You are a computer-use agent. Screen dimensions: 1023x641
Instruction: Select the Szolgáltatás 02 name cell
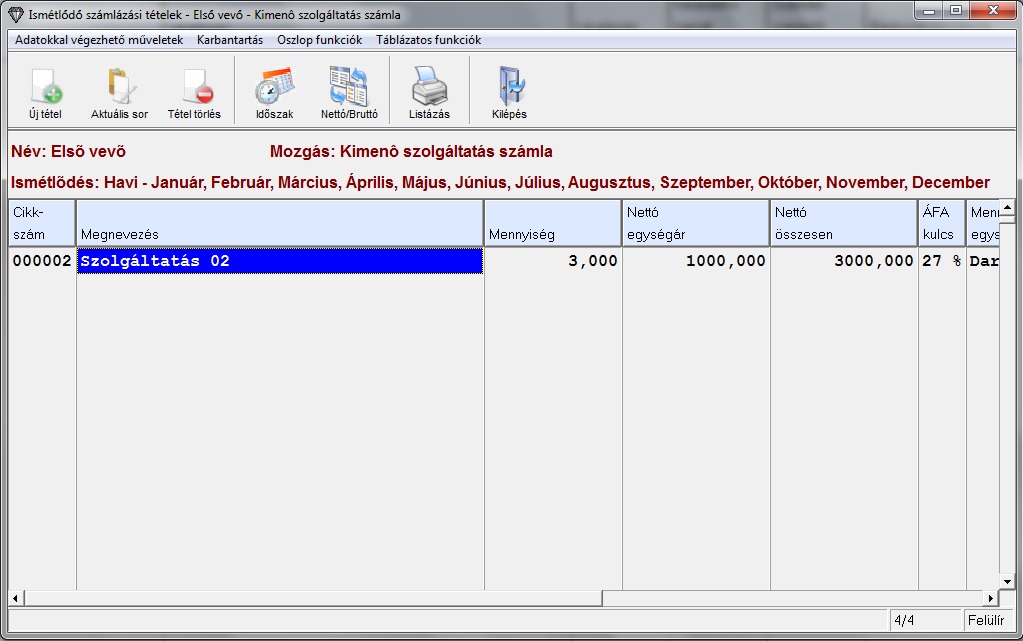[x=280, y=261]
